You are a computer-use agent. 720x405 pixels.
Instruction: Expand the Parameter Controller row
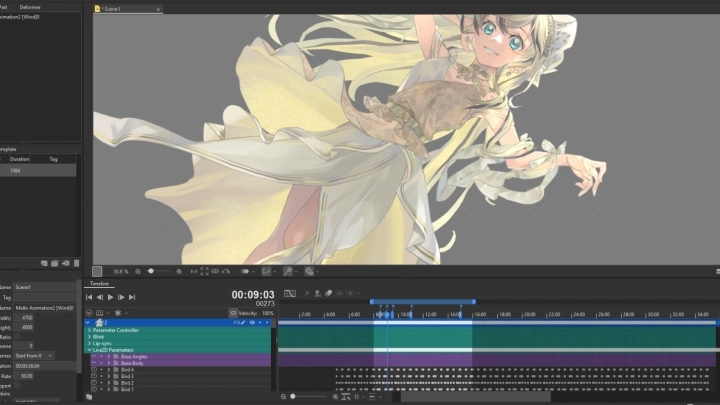(89, 330)
